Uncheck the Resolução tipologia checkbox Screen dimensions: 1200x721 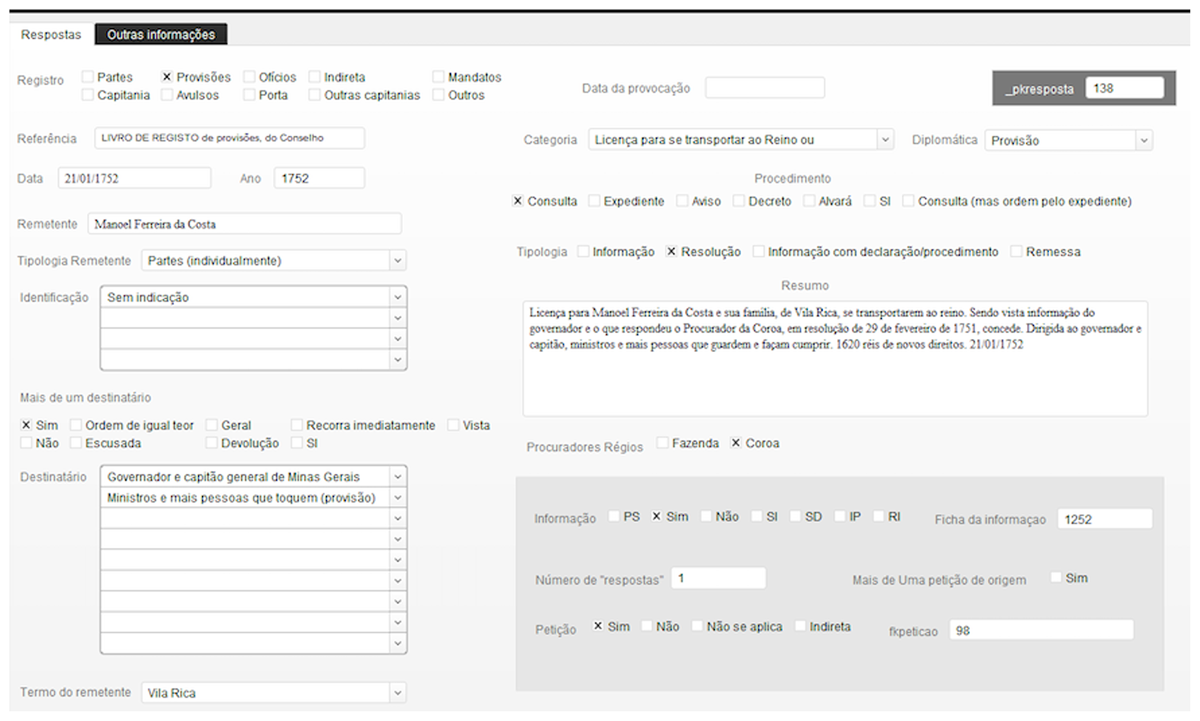672,252
